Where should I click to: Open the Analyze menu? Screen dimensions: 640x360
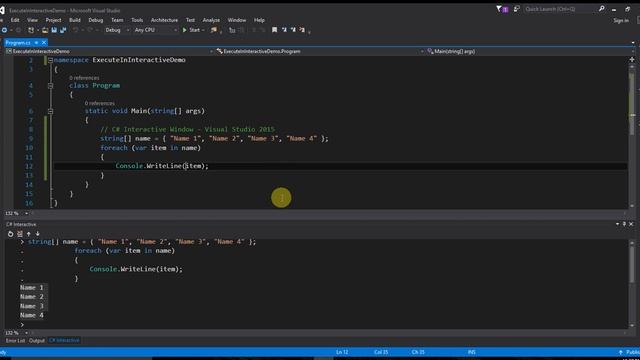coord(211,20)
